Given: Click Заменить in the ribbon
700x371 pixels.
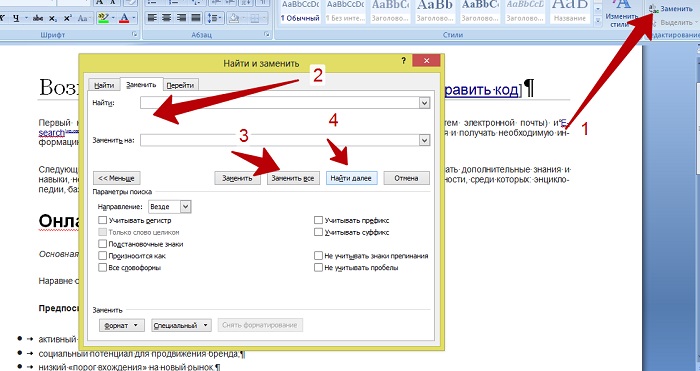Looking at the screenshot, I should click(671, 8).
